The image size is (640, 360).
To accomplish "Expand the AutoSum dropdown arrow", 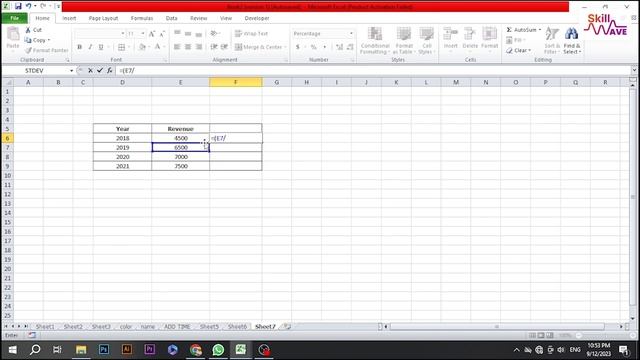I will pyautogui.click(x=540, y=30).
